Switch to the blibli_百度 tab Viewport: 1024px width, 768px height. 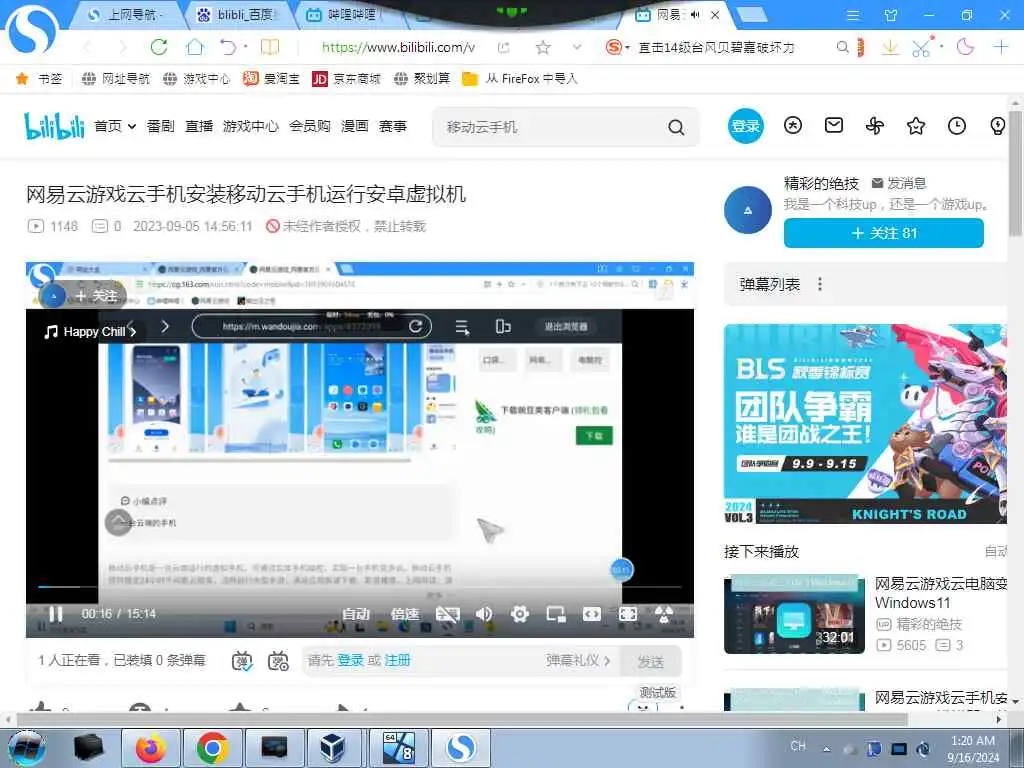tap(240, 14)
